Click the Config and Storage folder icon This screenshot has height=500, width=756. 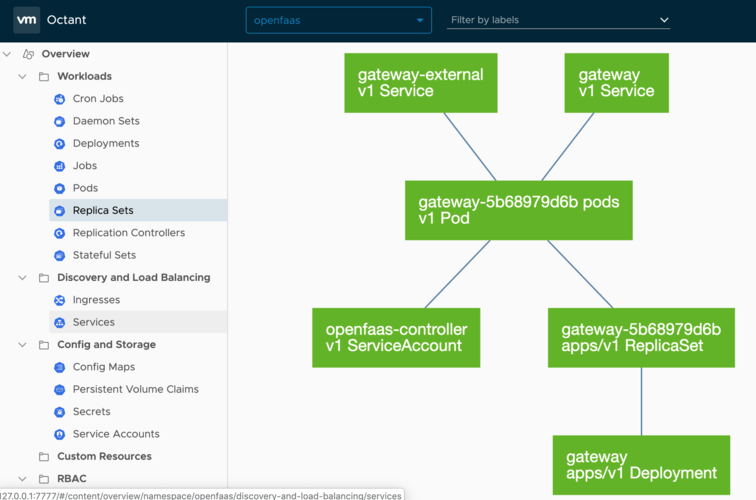pyautogui.click(x=44, y=345)
